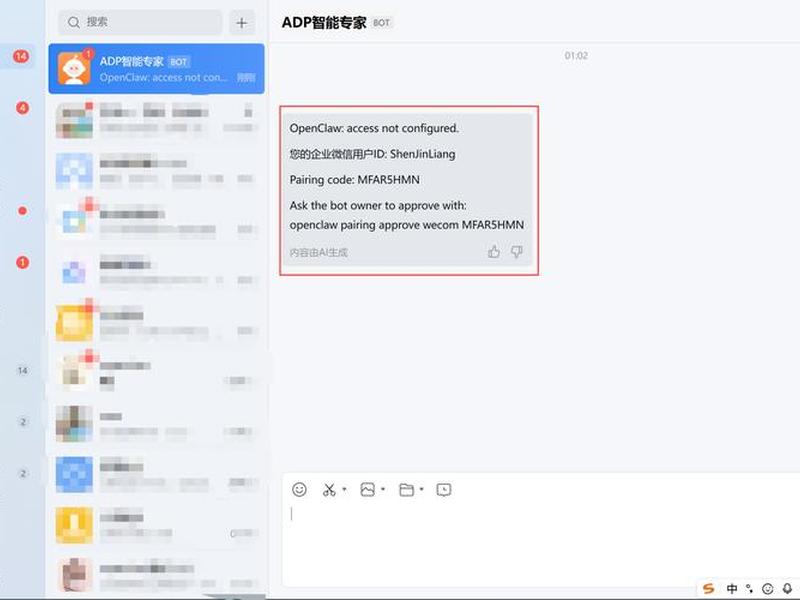
Task: Click the sidebar badge showing 1
Action: coord(22,263)
